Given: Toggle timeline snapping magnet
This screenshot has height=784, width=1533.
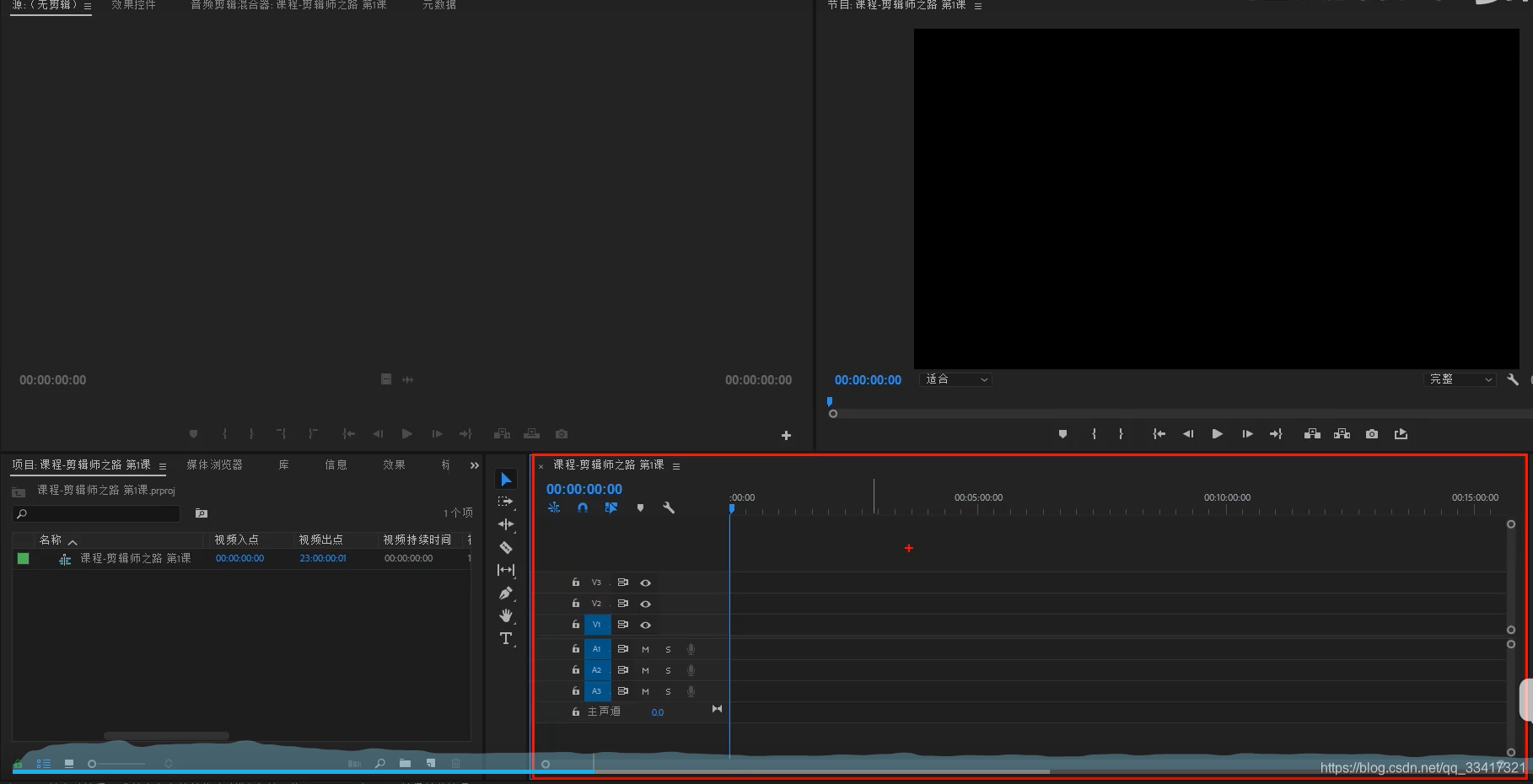Looking at the screenshot, I should (x=583, y=507).
